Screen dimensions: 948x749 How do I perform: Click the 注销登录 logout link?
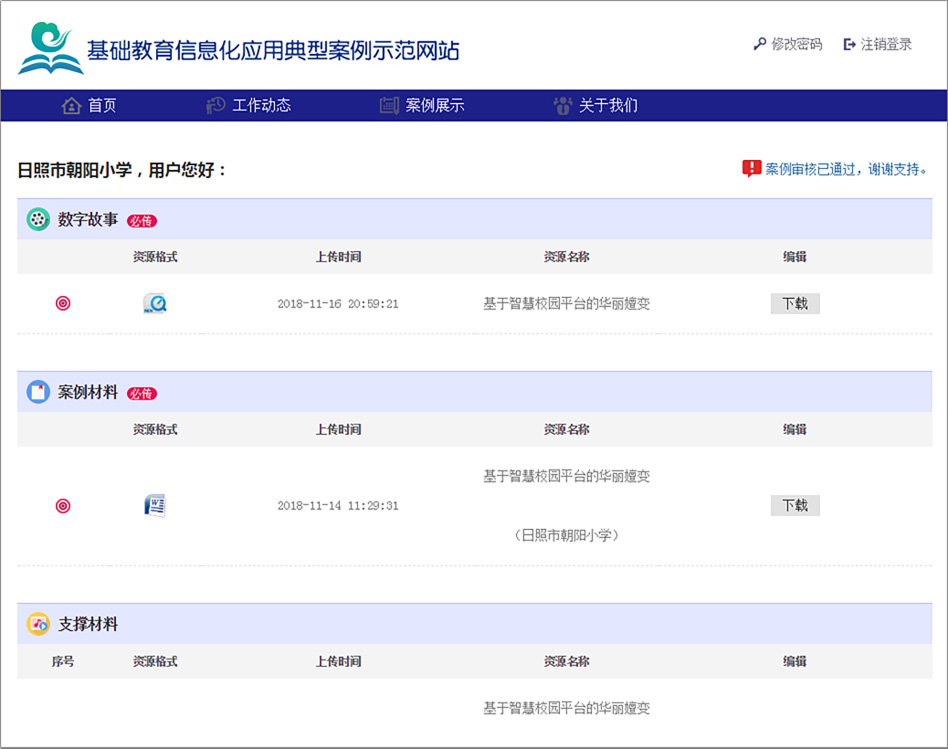[878, 44]
